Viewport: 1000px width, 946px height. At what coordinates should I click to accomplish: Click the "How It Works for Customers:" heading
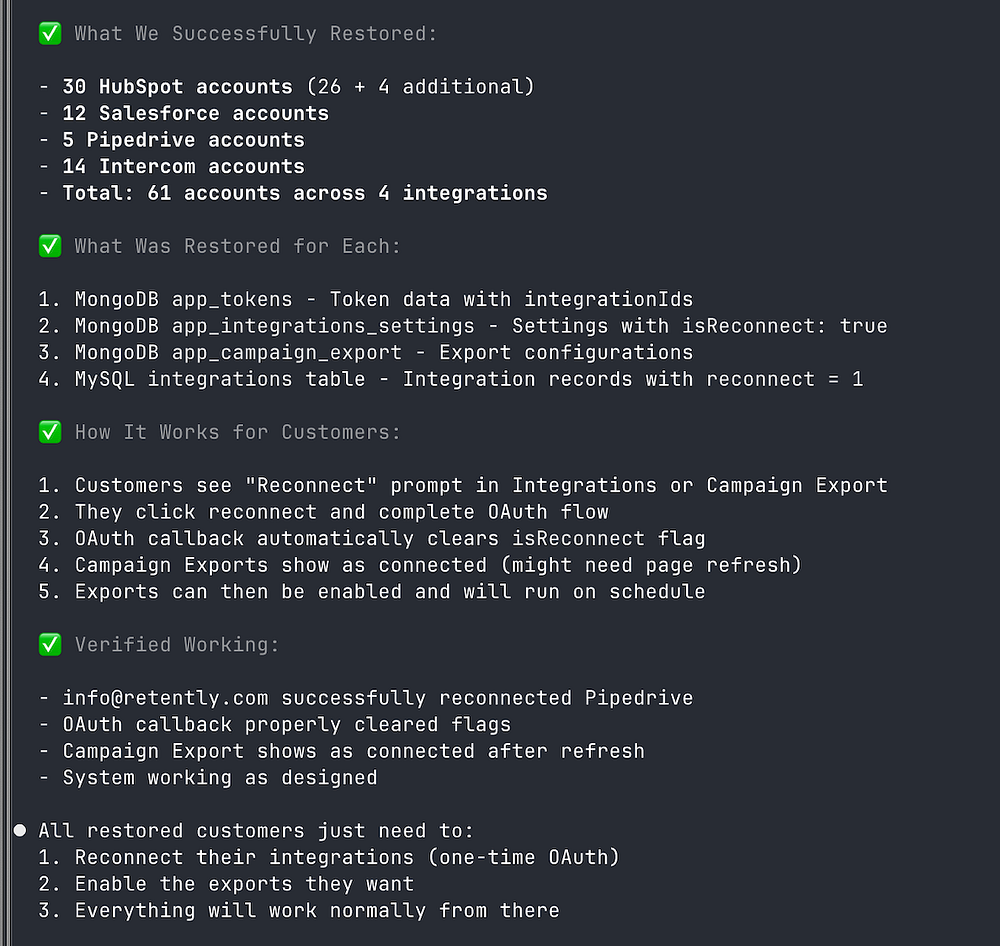pyautogui.click(x=237, y=432)
